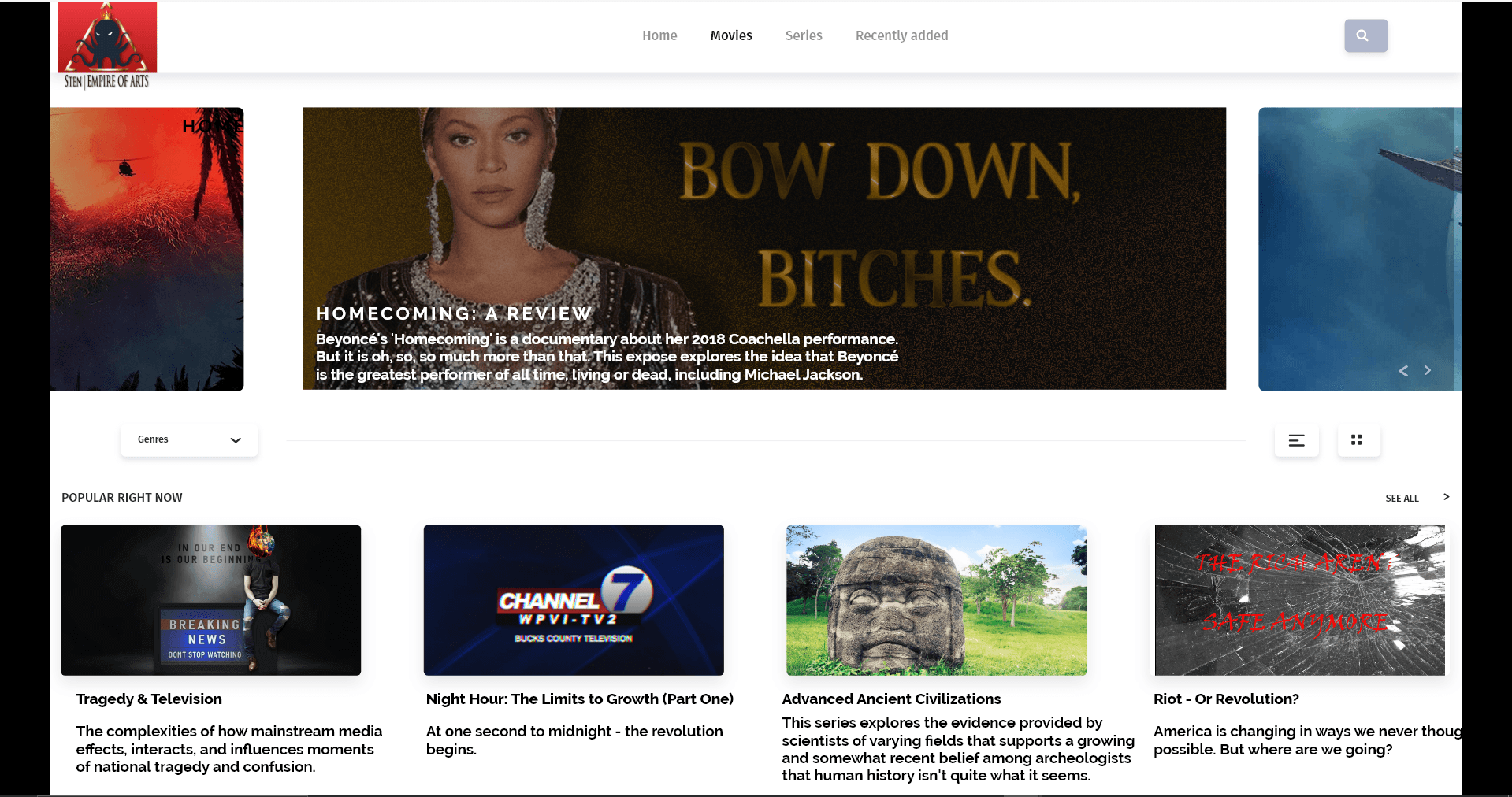This screenshot has width=1512, height=797.
Task: Click the 'America is changing' description
Action: [x=1307, y=740]
